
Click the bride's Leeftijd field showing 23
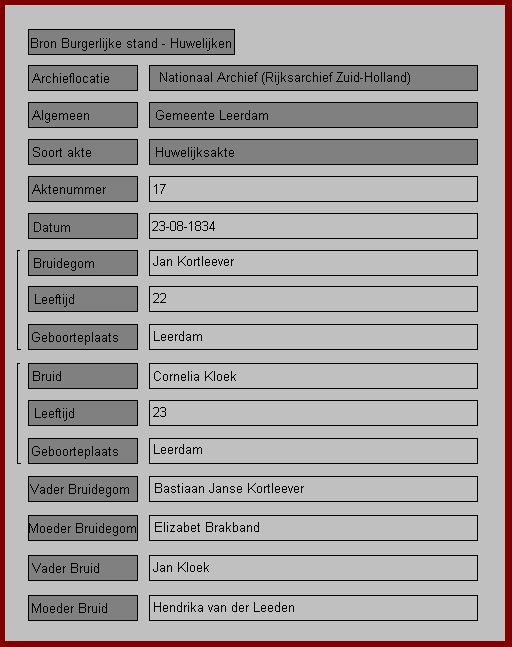[313, 413]
